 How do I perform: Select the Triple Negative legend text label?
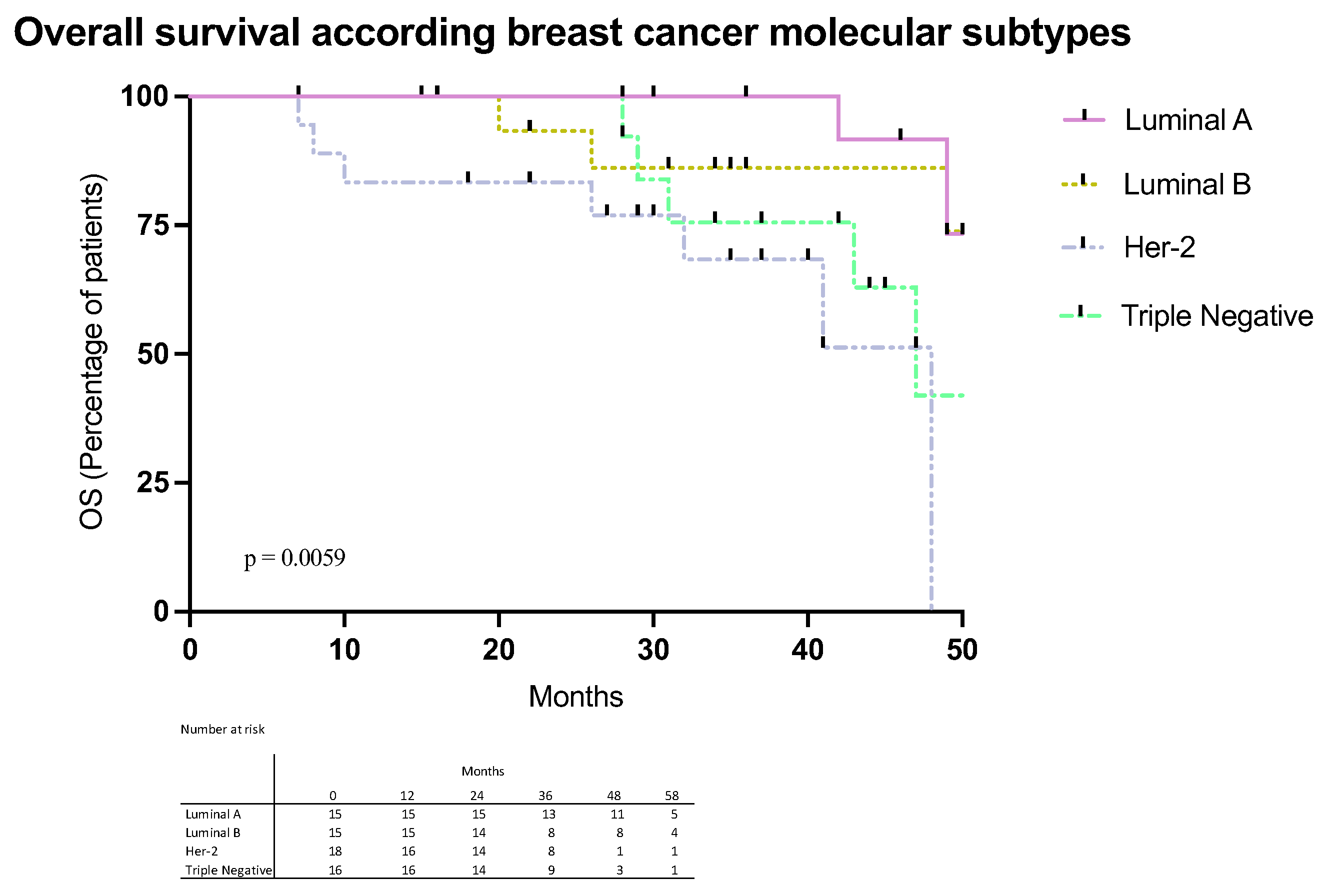point(1216,316)
